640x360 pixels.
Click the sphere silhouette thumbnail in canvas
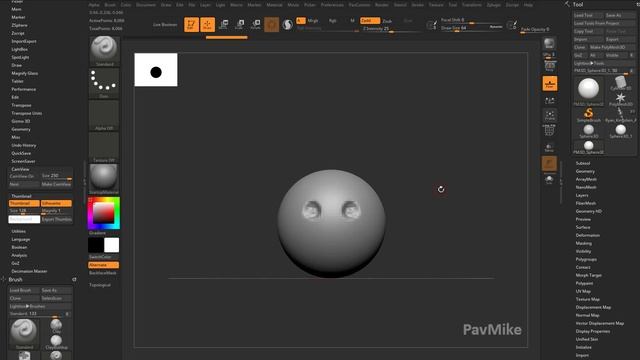pos(156,70)
